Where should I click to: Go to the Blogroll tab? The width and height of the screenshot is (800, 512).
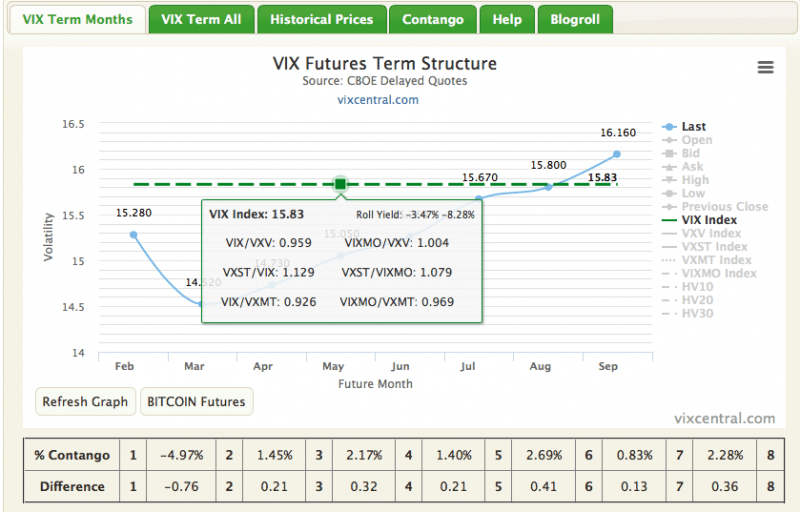[x=575, y=19]
